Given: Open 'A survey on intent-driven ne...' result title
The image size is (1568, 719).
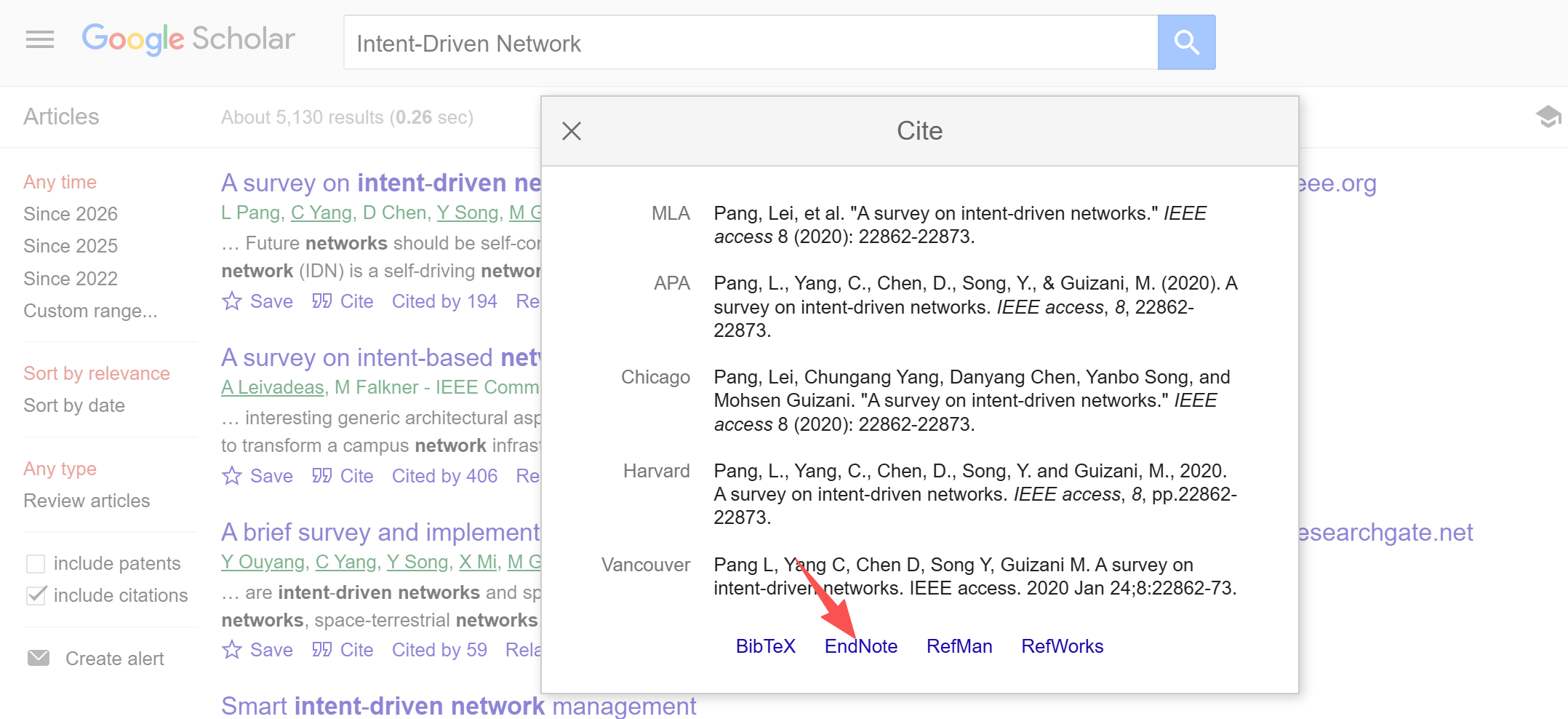Looking at the screenshot, I should point(381,183).
